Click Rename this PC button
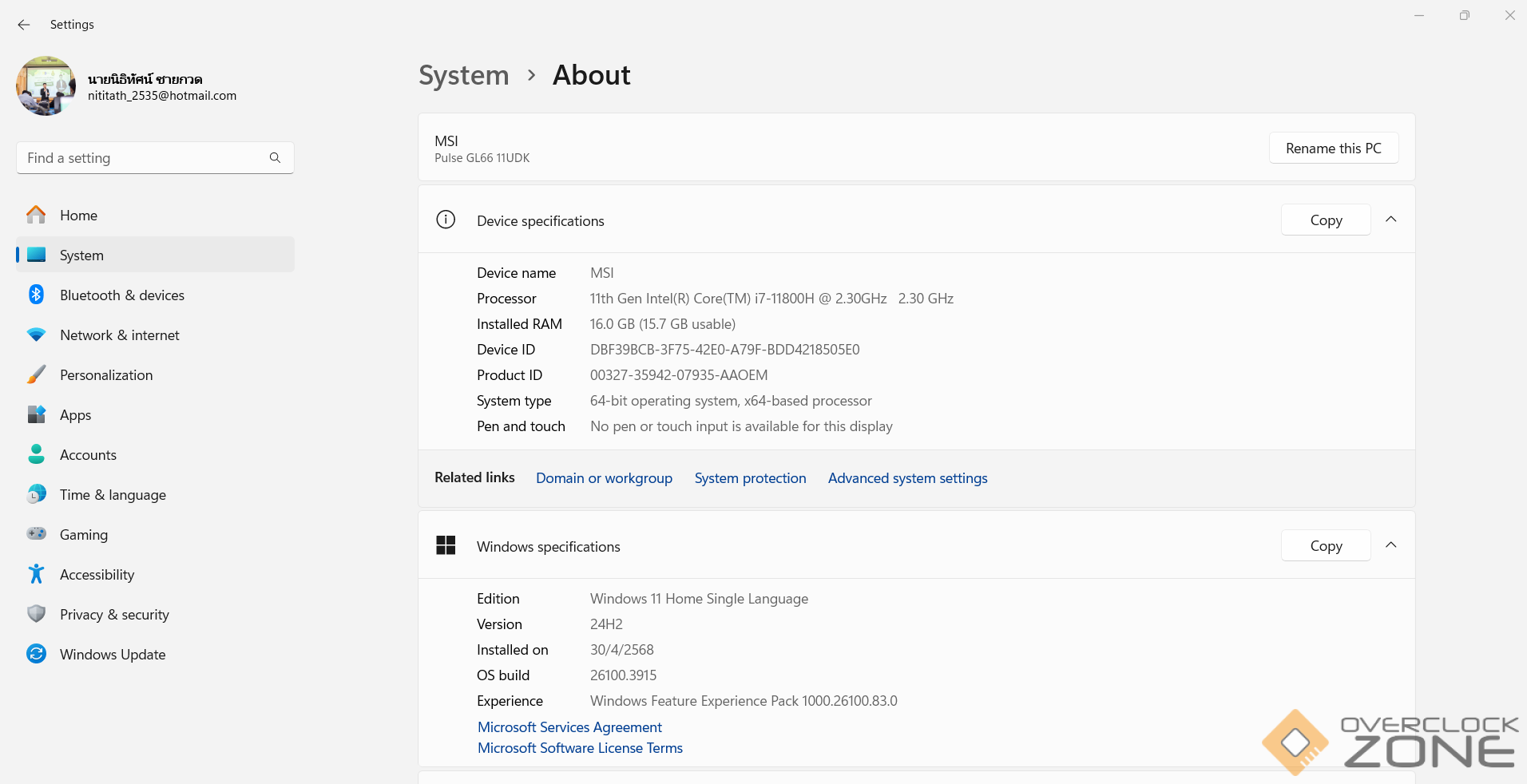The height and width of the screenshot is (784, 1527). click(1333, 148)
